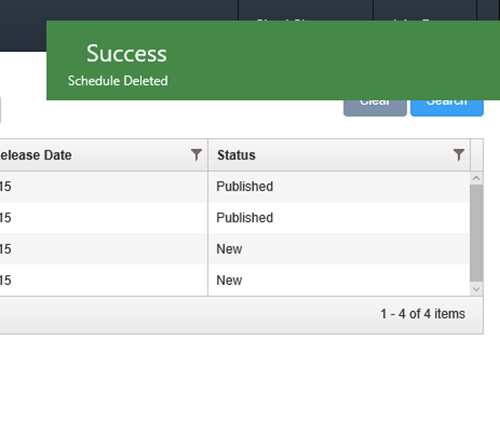The height and width of the screenshot is (436, 500).
Task: Select fourth row with New status
Action: click(235, 280)
